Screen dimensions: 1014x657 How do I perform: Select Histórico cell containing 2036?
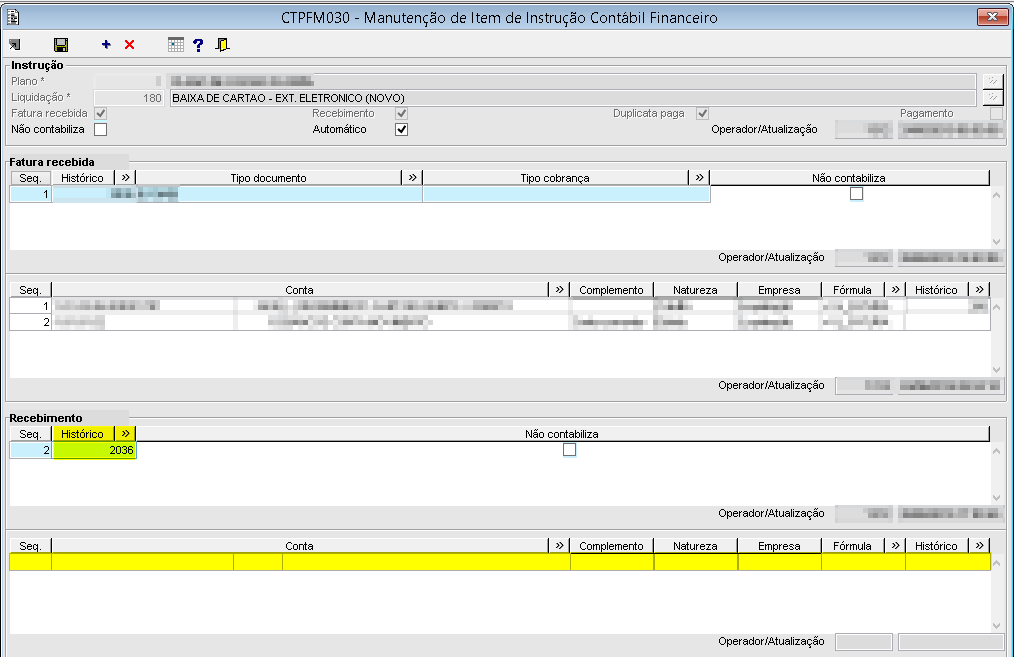(x=94, y=450)
